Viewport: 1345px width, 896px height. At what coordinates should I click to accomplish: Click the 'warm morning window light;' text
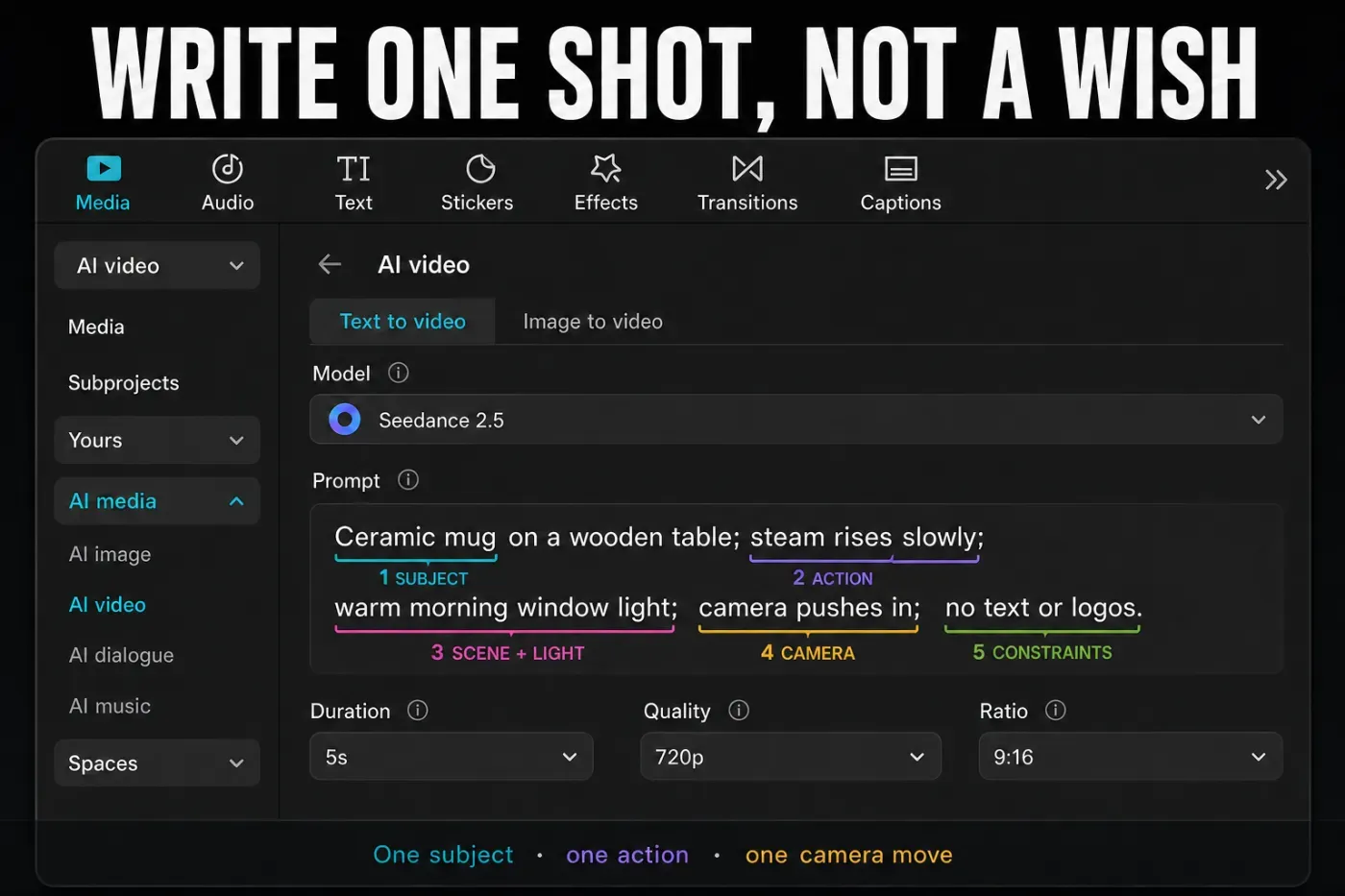[506, 608]
